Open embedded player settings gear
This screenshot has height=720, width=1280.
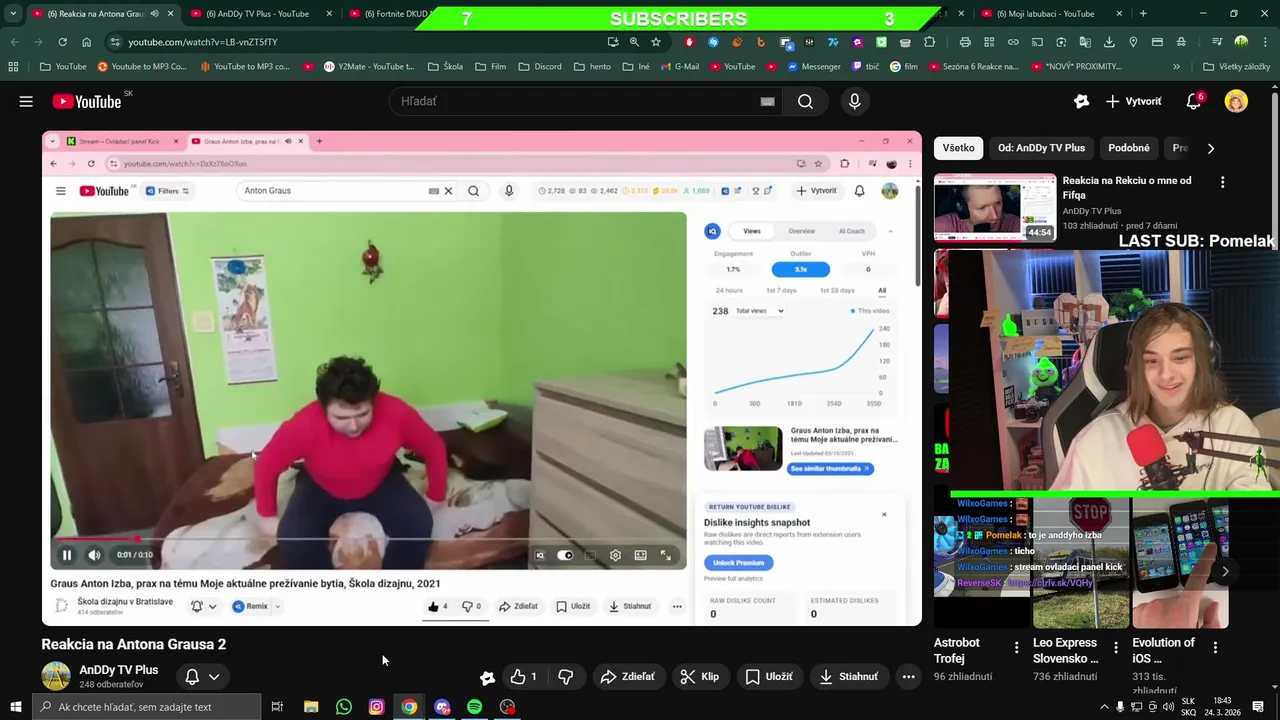point(615,555)
